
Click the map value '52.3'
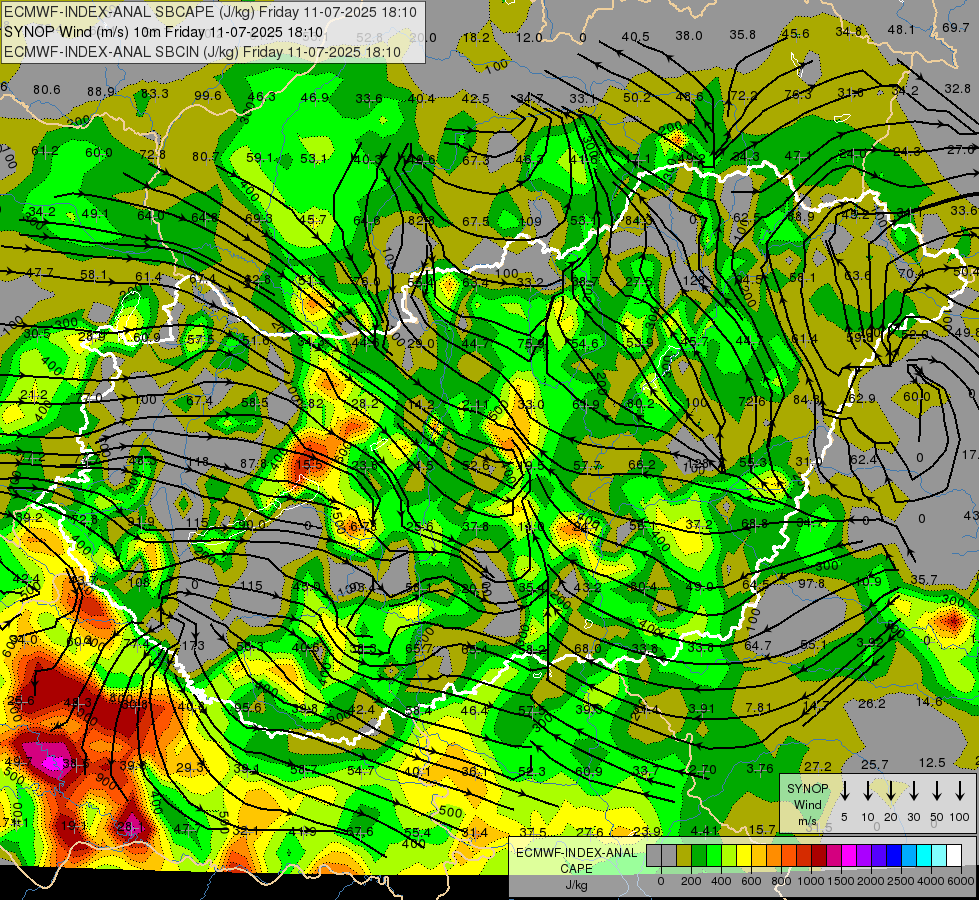pyautogui.click(x=532, y=771)
